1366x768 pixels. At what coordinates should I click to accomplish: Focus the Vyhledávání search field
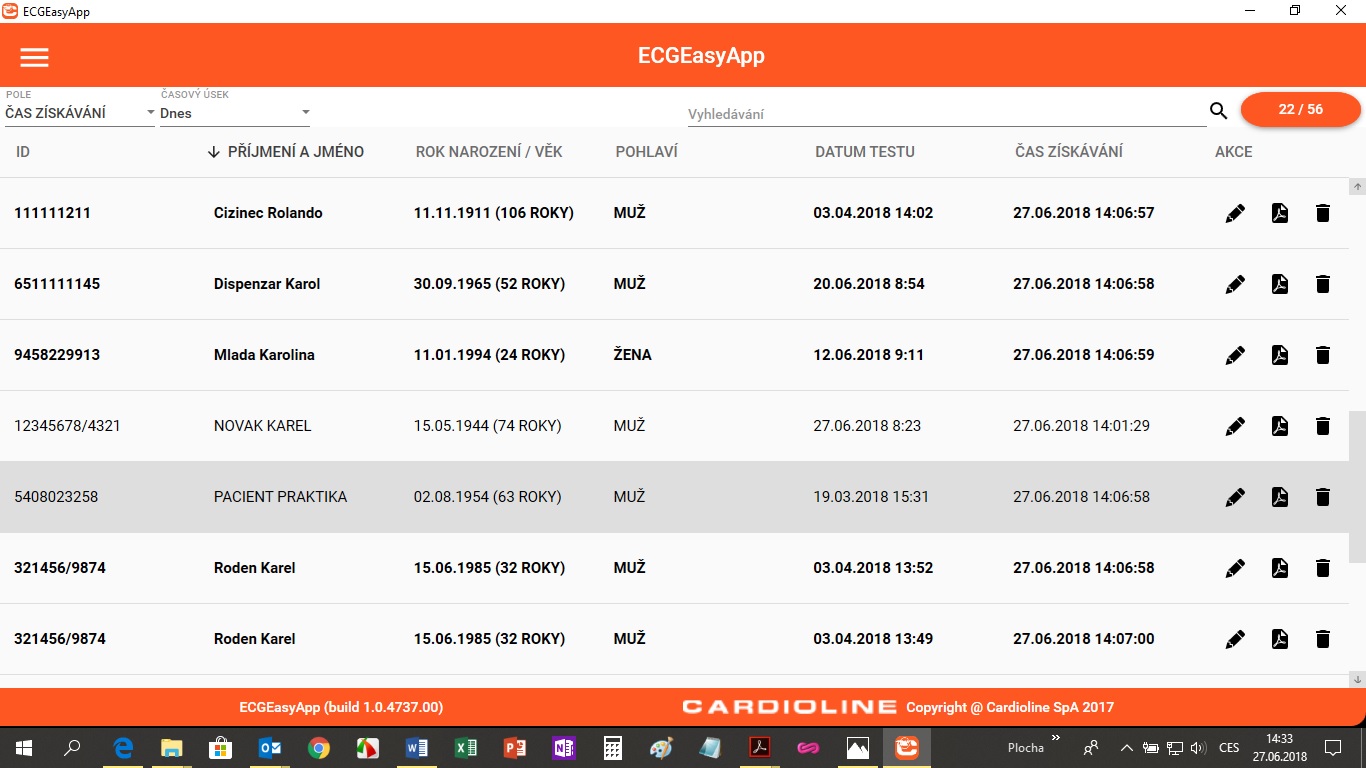click(x=946, y=114)
